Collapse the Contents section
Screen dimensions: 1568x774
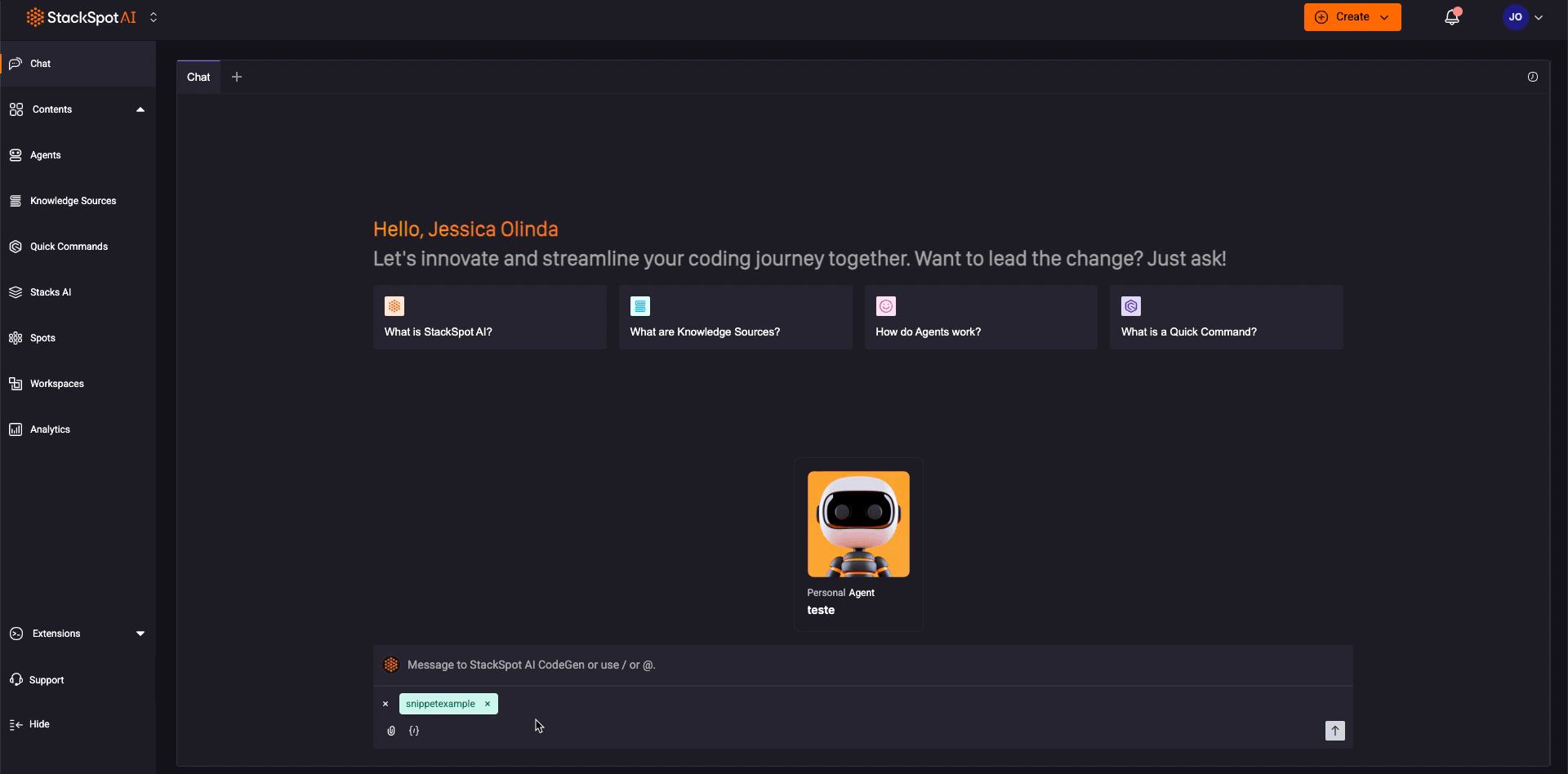tap(140, 109)
